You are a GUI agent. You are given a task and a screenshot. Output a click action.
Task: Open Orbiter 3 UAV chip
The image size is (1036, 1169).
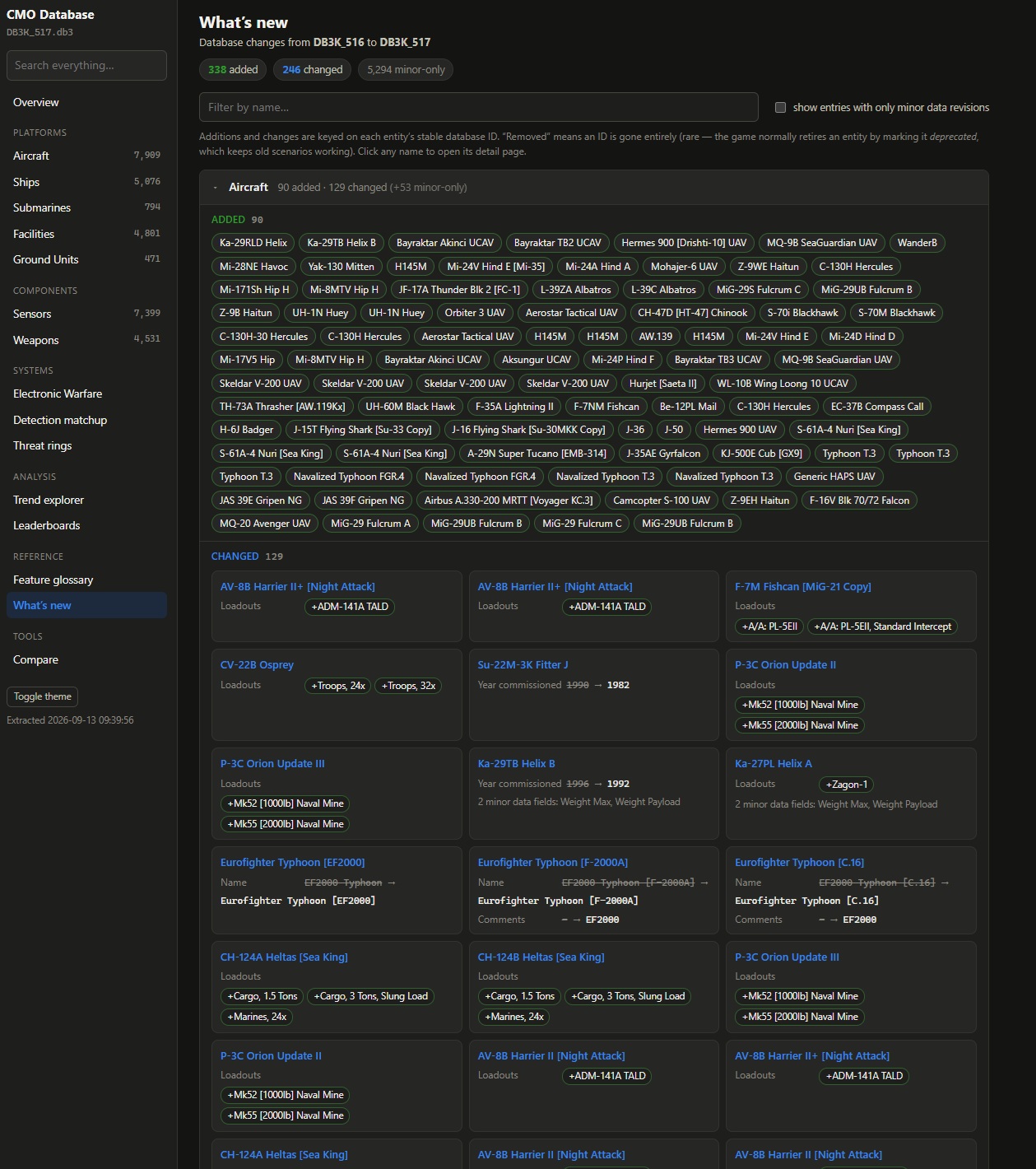(475, 313)
